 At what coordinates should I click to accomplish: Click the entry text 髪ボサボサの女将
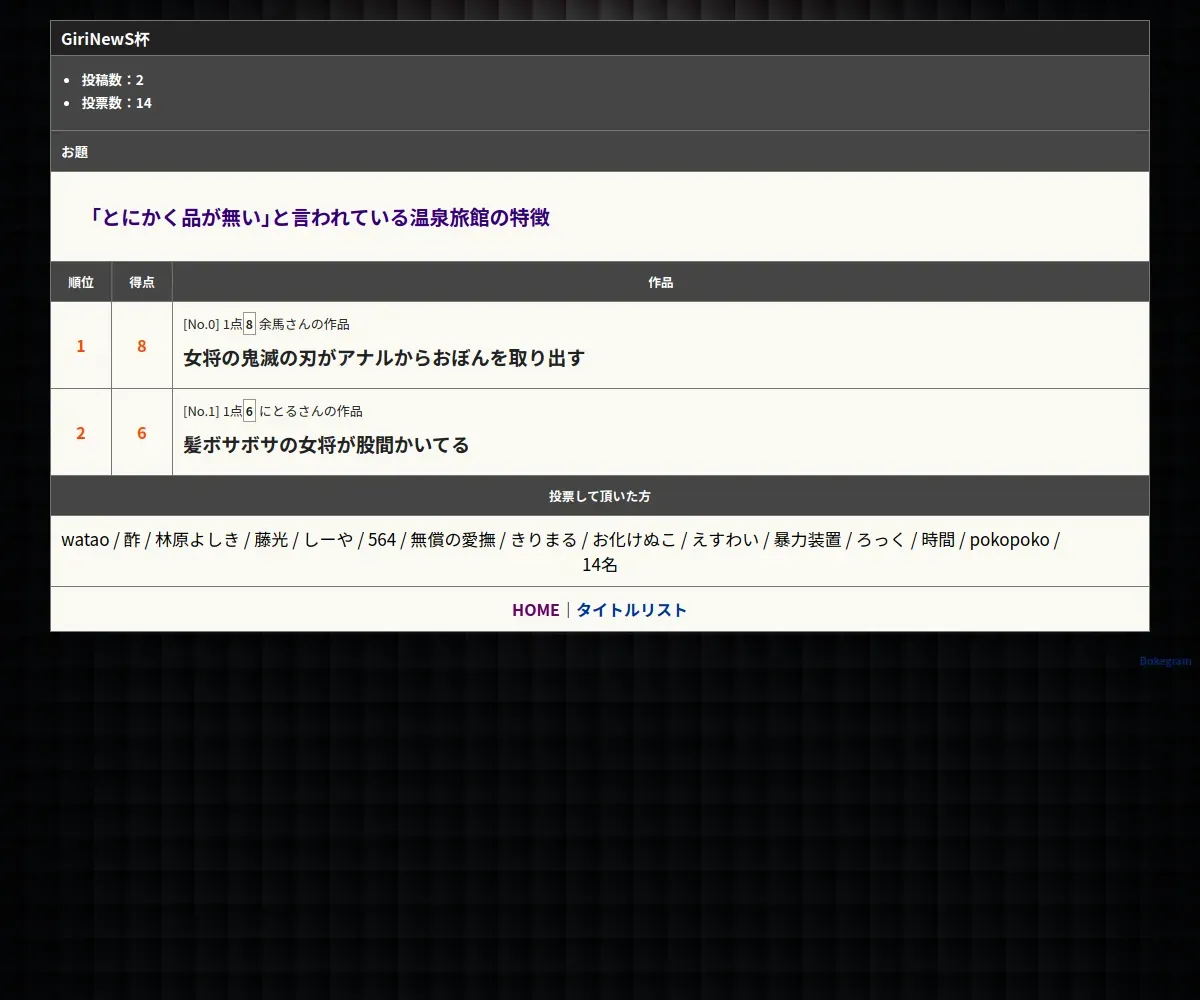326,445
